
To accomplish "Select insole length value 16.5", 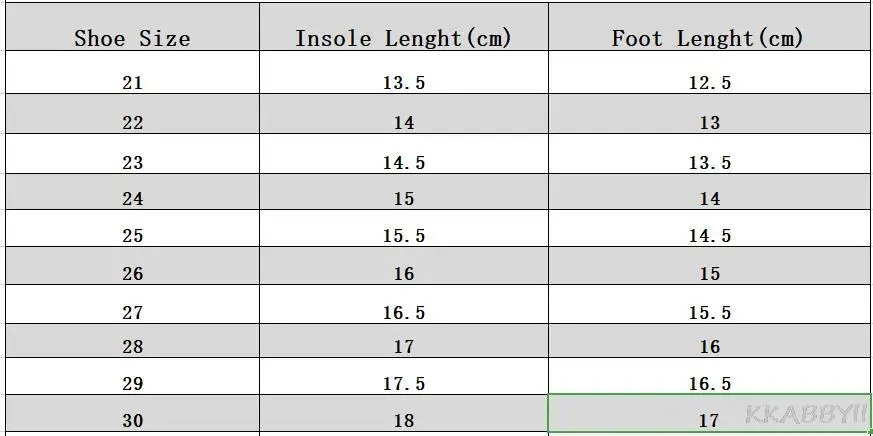I will point(403,313).
